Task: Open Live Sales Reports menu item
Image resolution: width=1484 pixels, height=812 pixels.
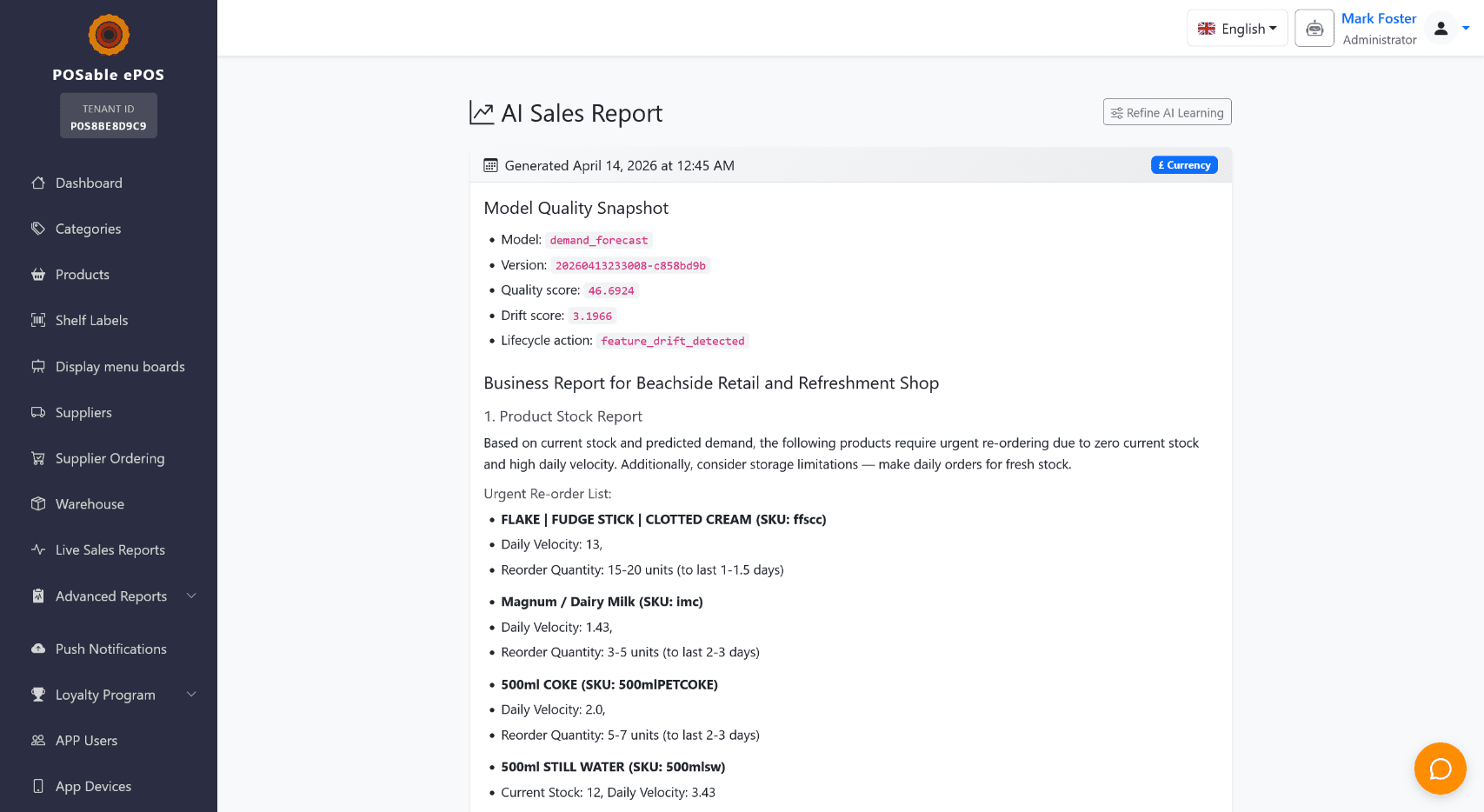Action: [110, 550]
